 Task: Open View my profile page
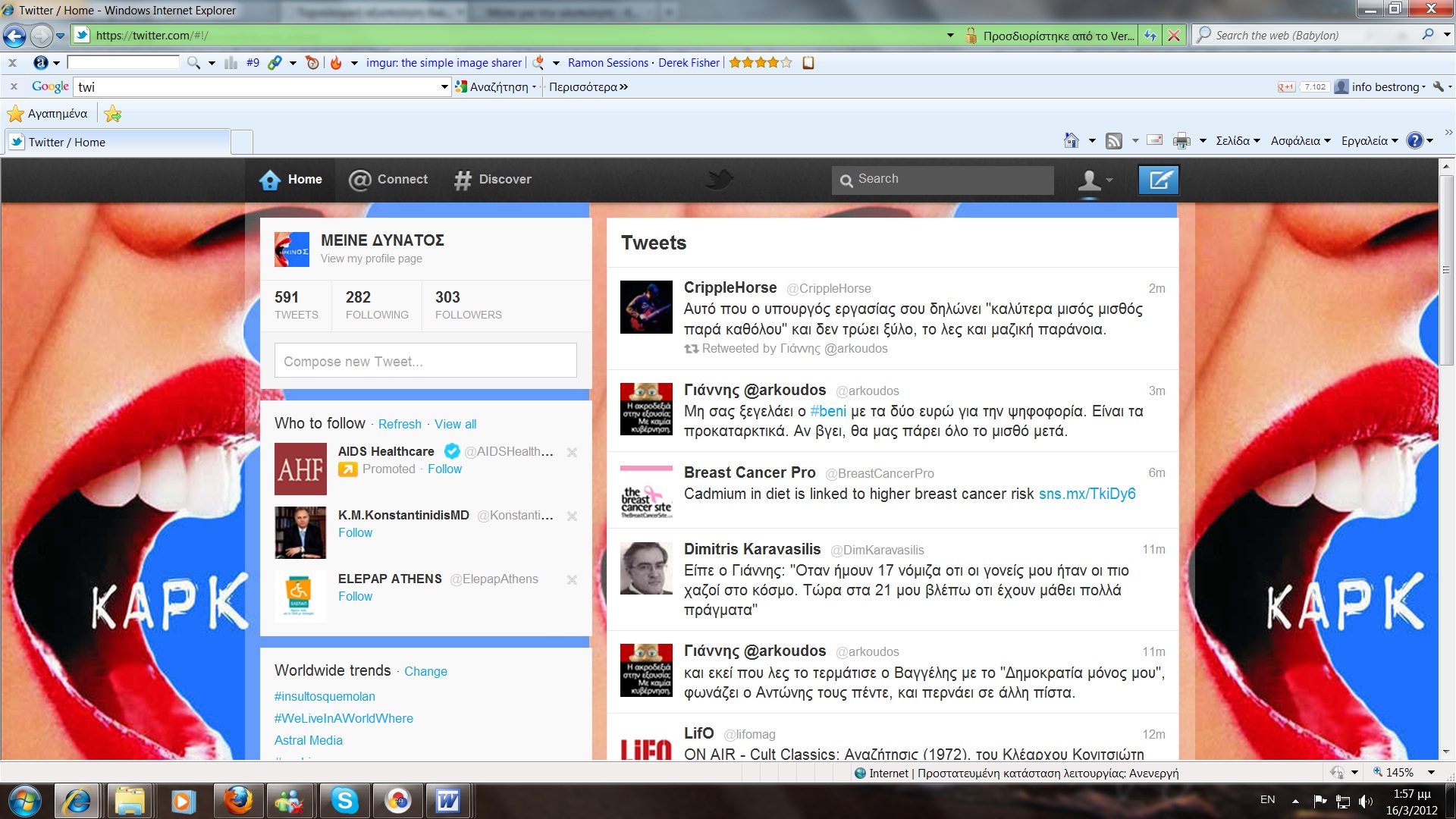point(371,259)
